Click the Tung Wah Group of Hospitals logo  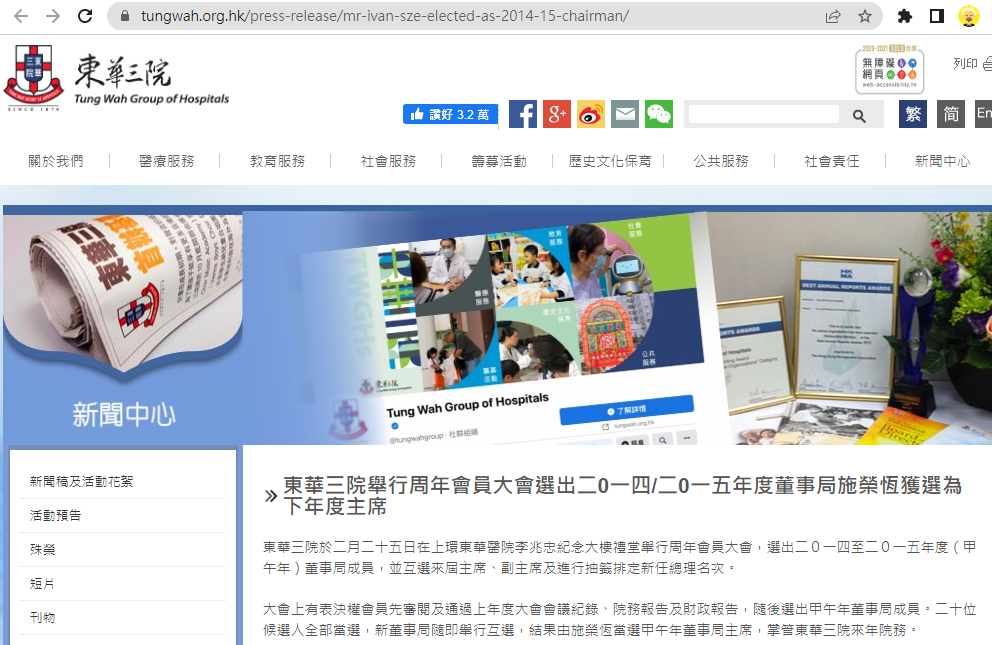click(x=117, y=78)
